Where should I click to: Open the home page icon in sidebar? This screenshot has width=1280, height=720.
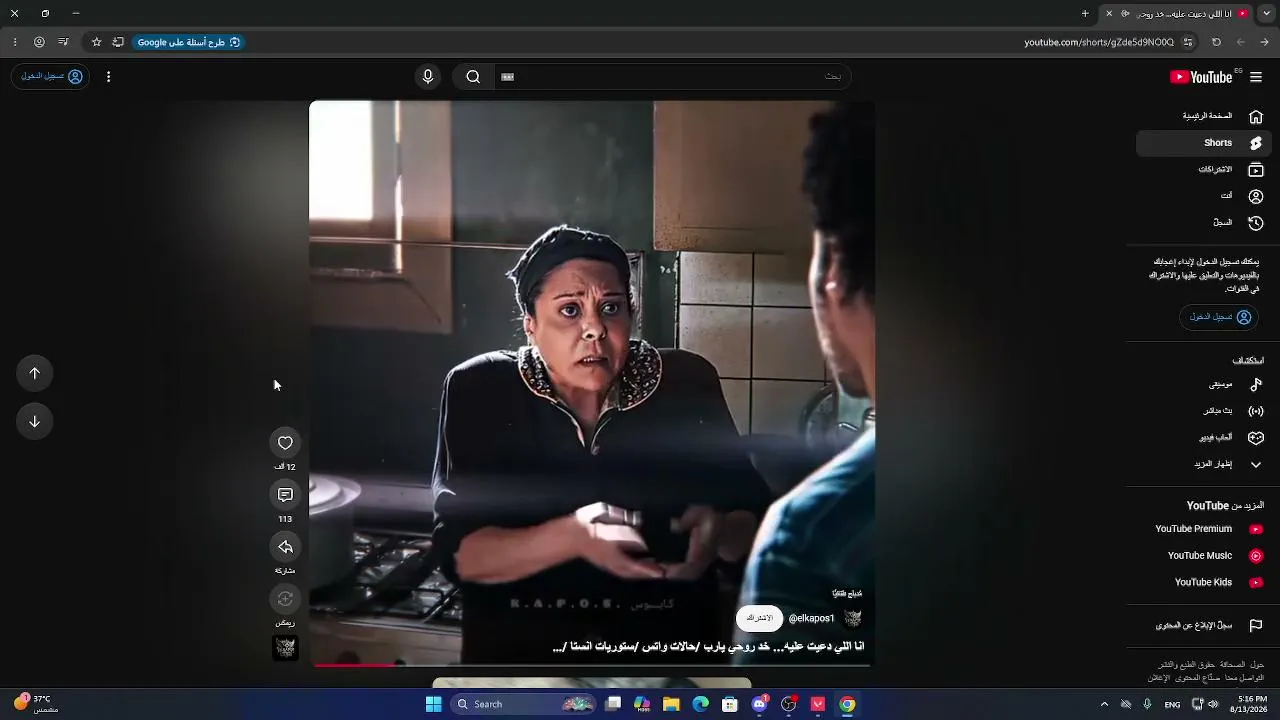[1256, 116]
